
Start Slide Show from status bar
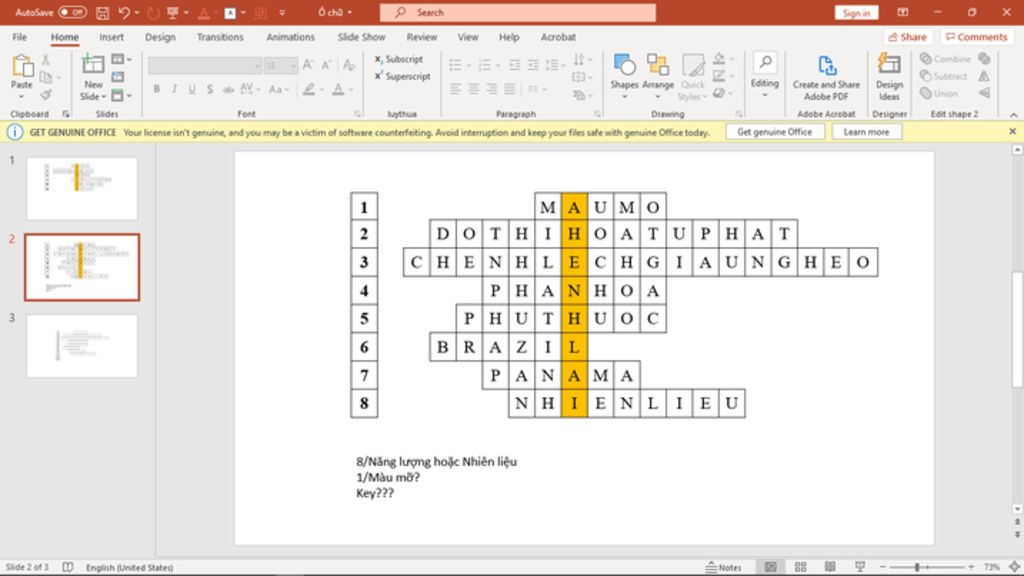click(860, 567)
